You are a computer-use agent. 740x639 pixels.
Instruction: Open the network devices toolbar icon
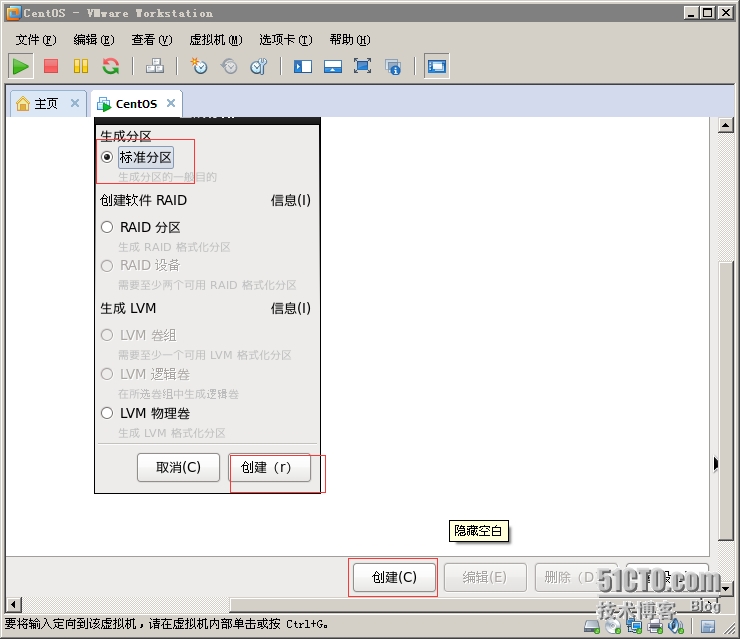155,66
